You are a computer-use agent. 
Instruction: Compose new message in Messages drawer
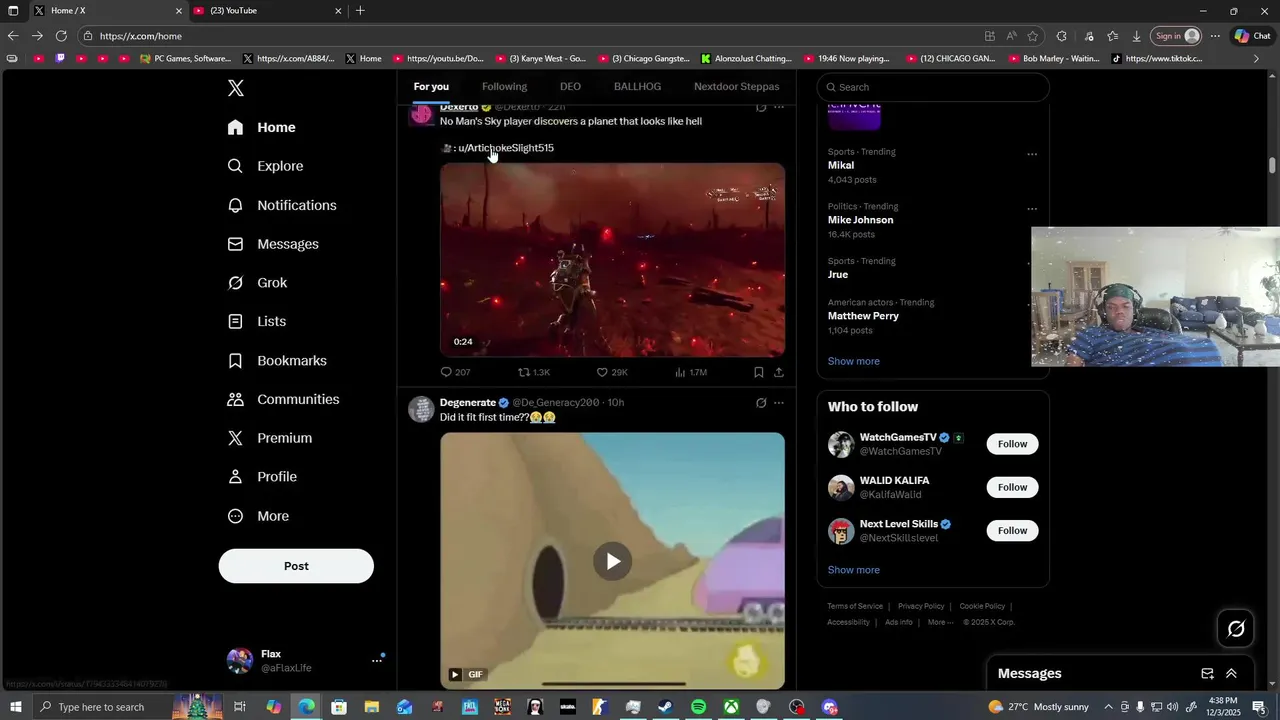1207,674
